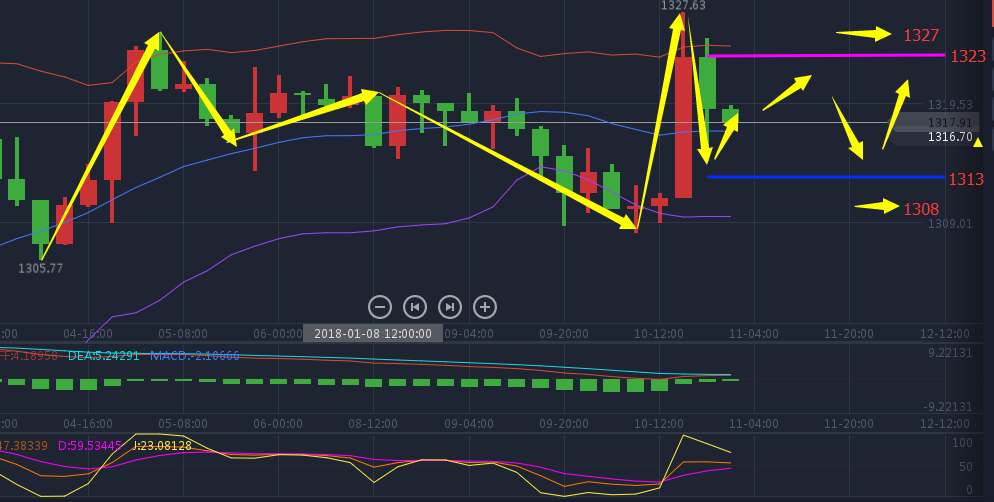This screenshot has width=994, height=502.
Task: Click the 1305.77 low price marker
Action: click(40, 268)
